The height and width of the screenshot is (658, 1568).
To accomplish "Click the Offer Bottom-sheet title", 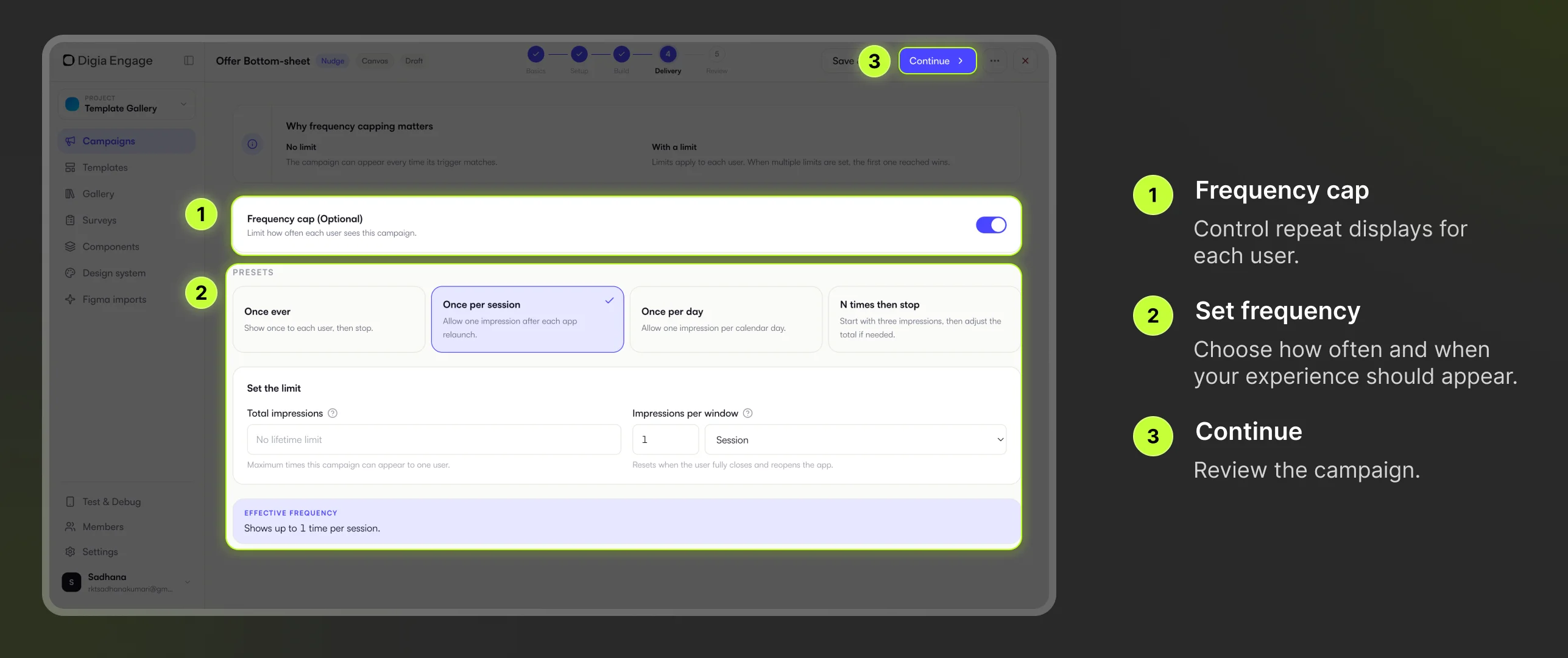I will (x=263, y=61).
